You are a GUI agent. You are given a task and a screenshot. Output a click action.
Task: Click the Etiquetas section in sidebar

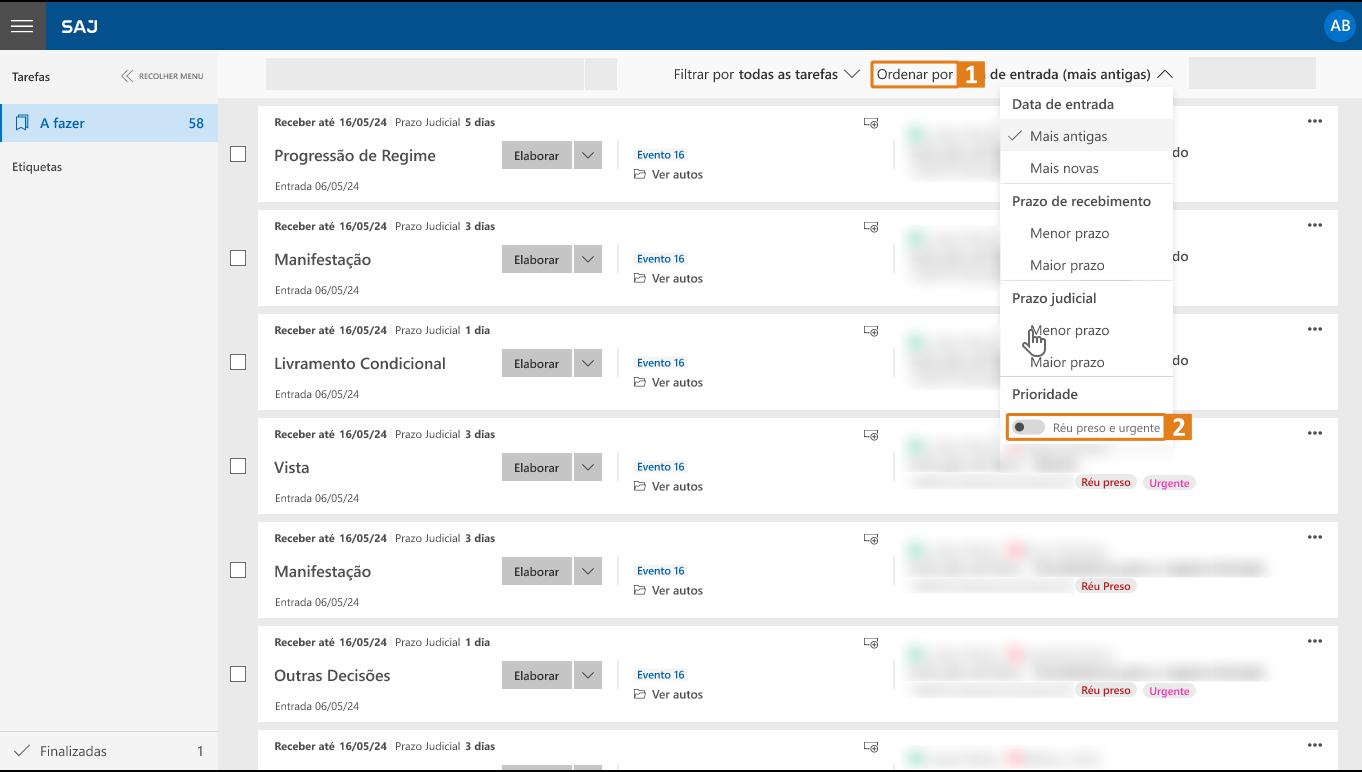pos(37,167)
